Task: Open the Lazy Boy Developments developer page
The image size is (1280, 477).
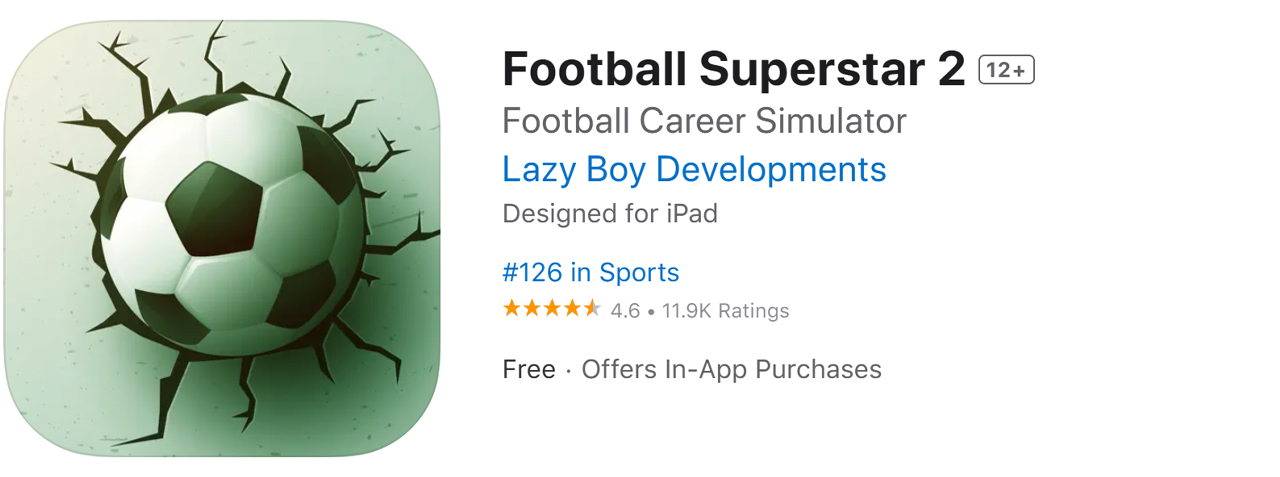Action: tap(694, 169)
